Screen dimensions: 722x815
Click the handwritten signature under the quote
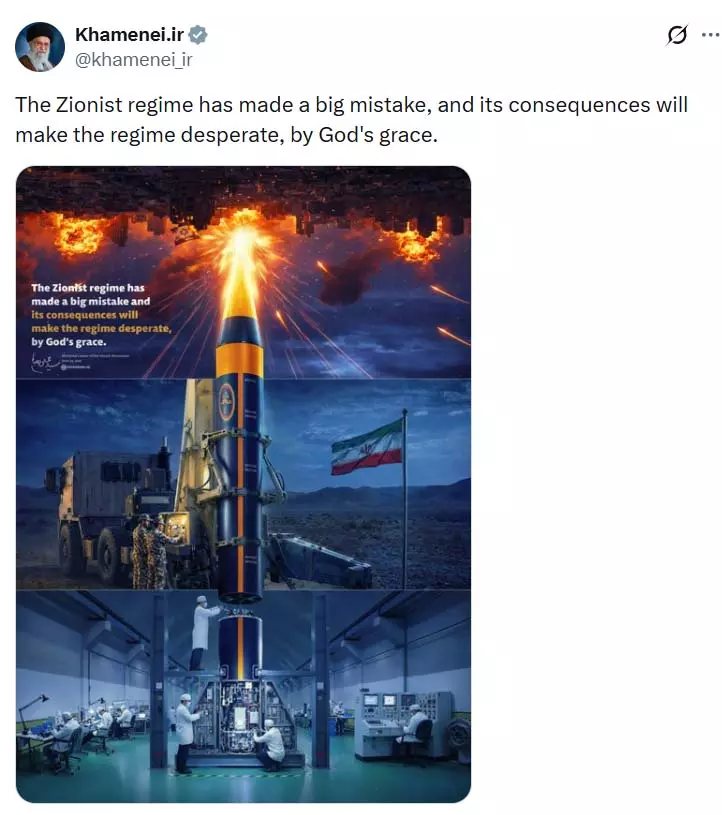coord(45,362)
